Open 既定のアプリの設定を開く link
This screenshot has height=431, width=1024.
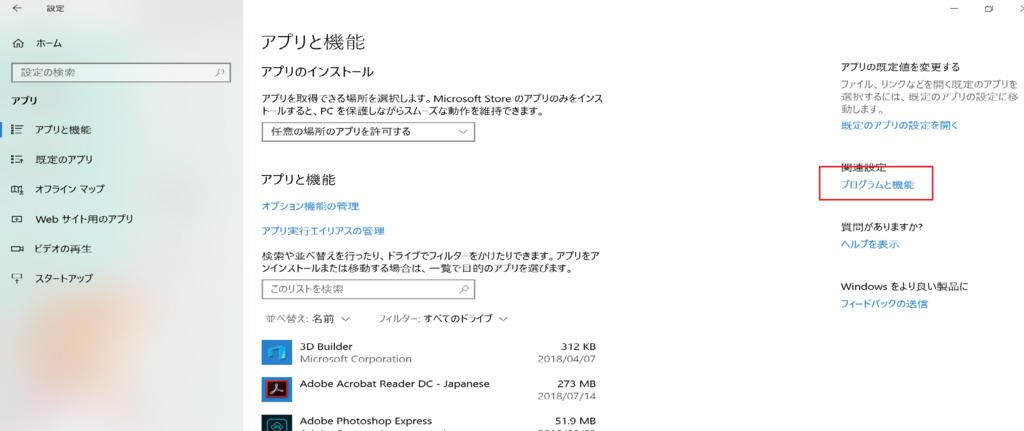(899, 125)
